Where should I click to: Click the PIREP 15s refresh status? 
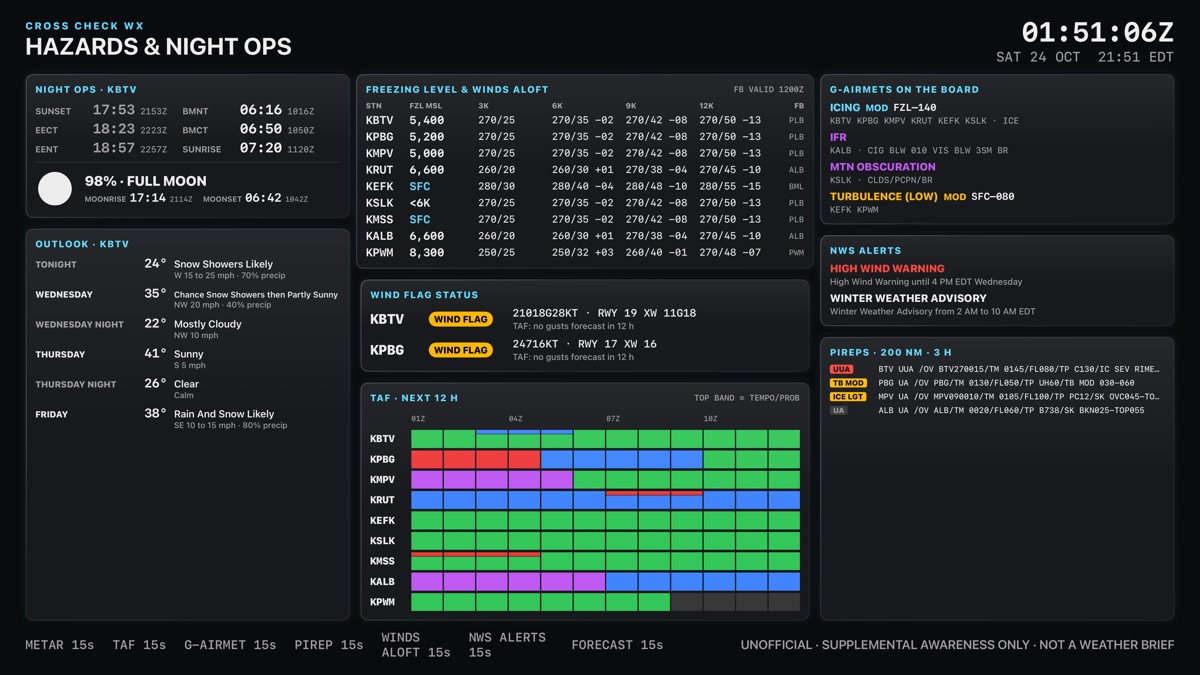pos(329,645)
